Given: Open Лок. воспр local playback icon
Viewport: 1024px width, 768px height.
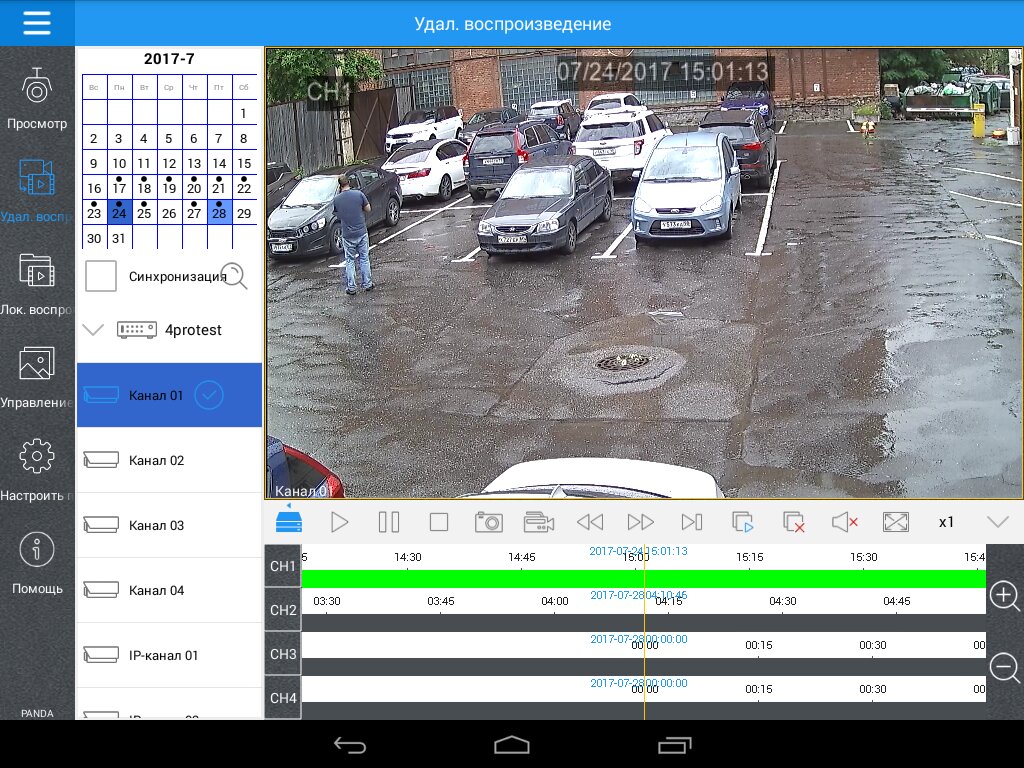Looking at the screenshot, I should click(x=37, y=270).
